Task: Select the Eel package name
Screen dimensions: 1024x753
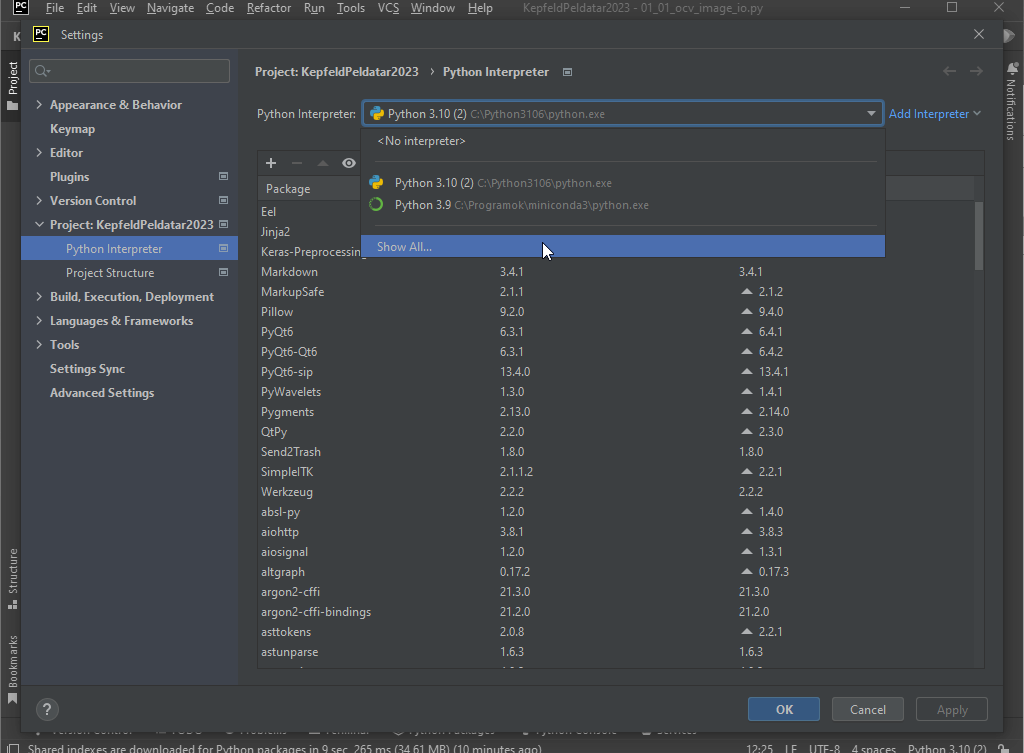Action: pyautogui.click(x=268, y=212)
